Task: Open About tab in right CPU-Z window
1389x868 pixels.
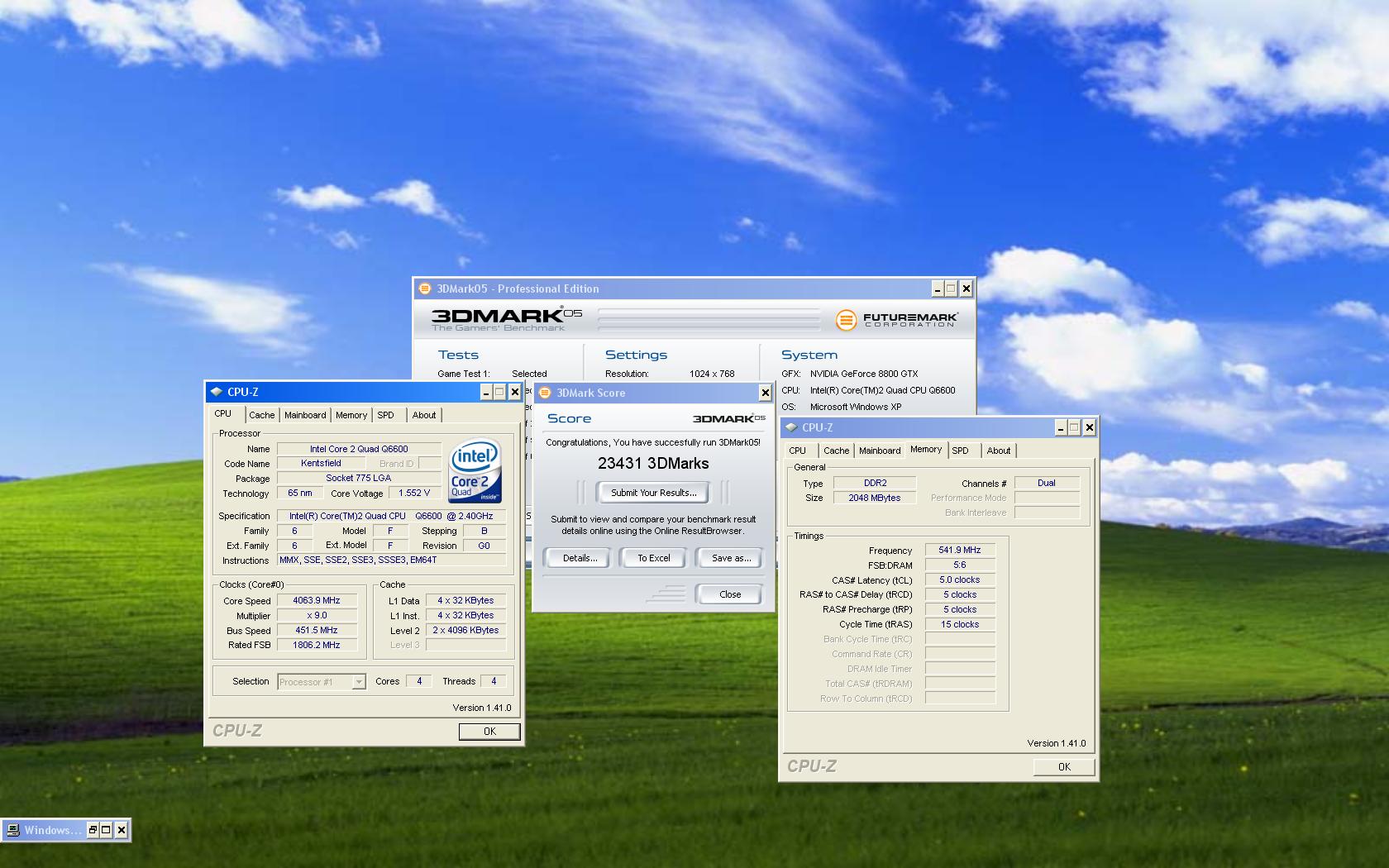Action: 999,451
